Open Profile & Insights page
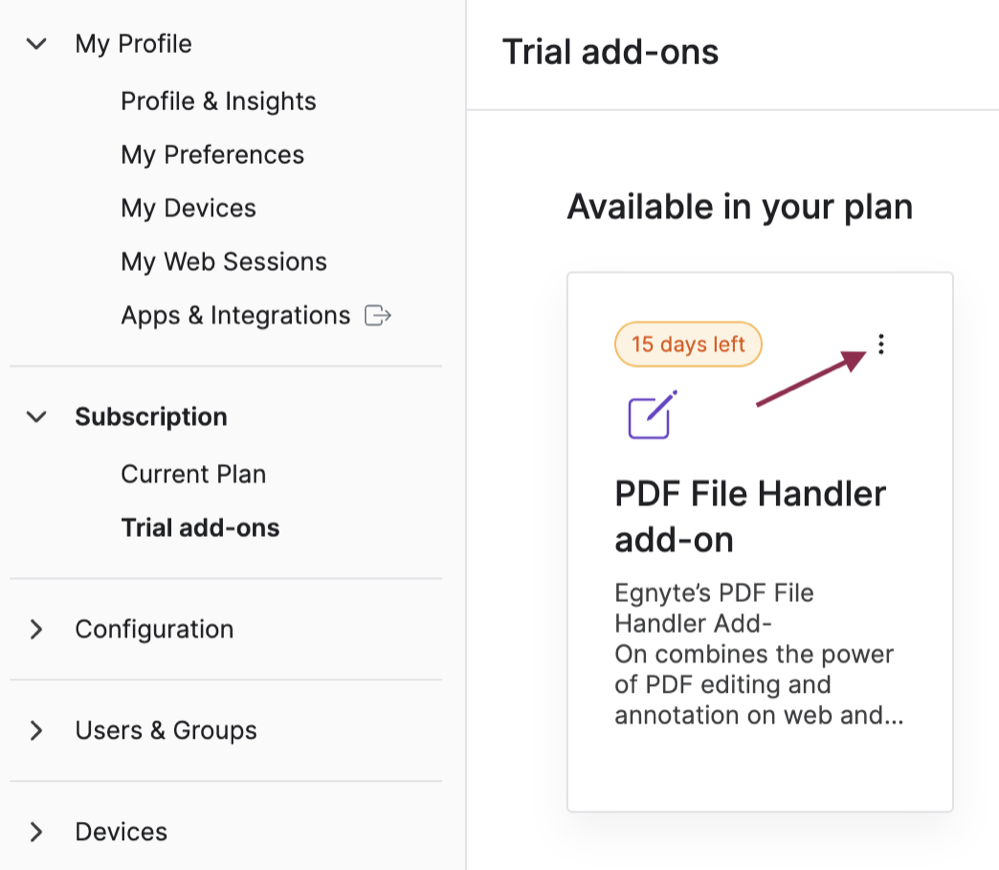Screen dimensions: 999x870 [x=219, y=101]
